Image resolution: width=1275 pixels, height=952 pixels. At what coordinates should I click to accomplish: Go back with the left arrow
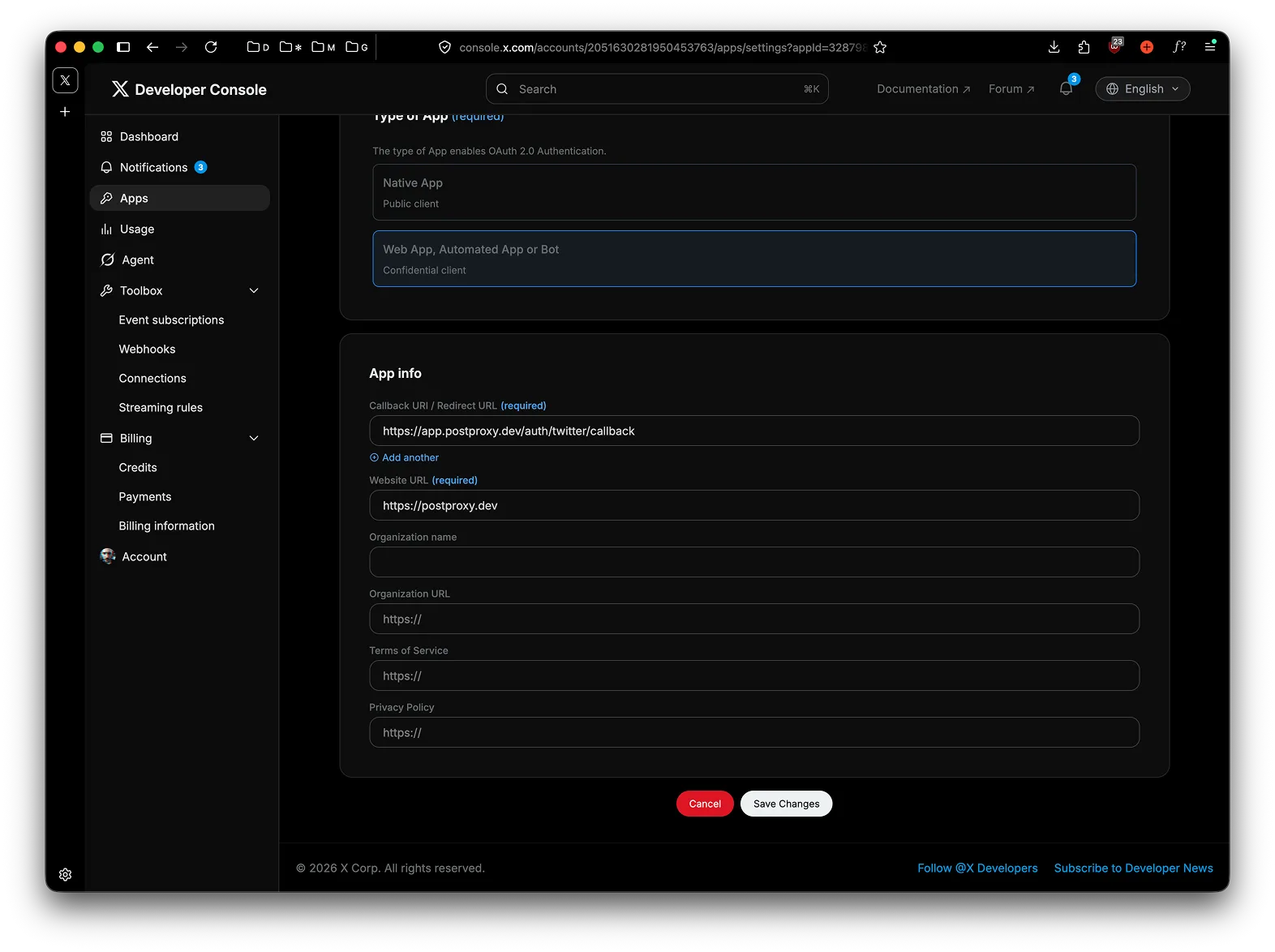point(152,47)
